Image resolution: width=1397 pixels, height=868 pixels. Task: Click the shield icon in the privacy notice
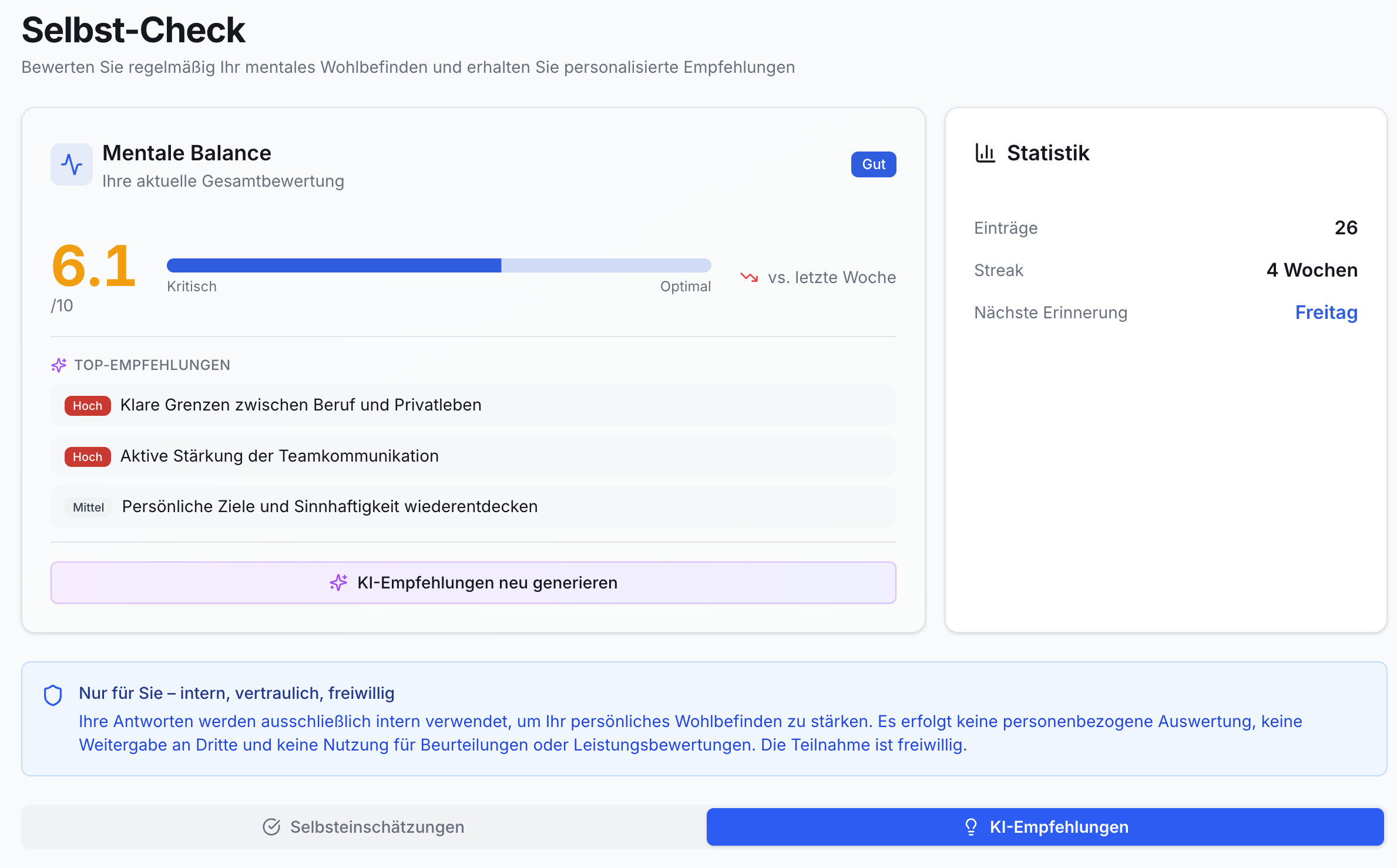53,695
